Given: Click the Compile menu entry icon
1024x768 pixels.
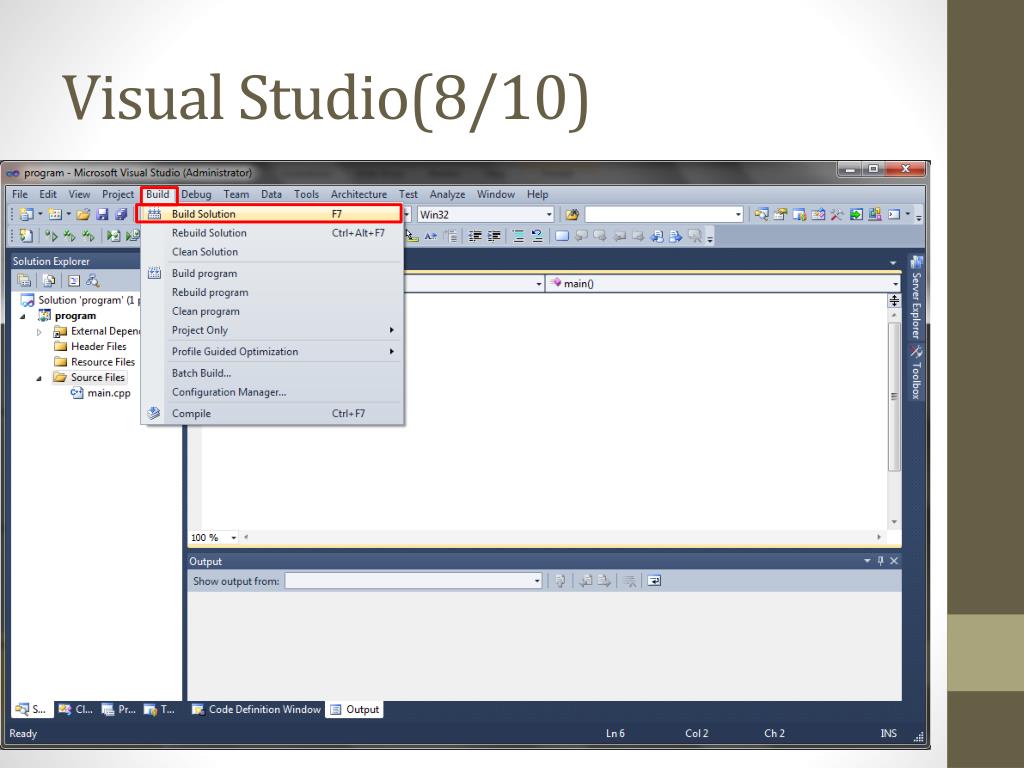Looking at the screenshot, I should (x=153, y=413).
